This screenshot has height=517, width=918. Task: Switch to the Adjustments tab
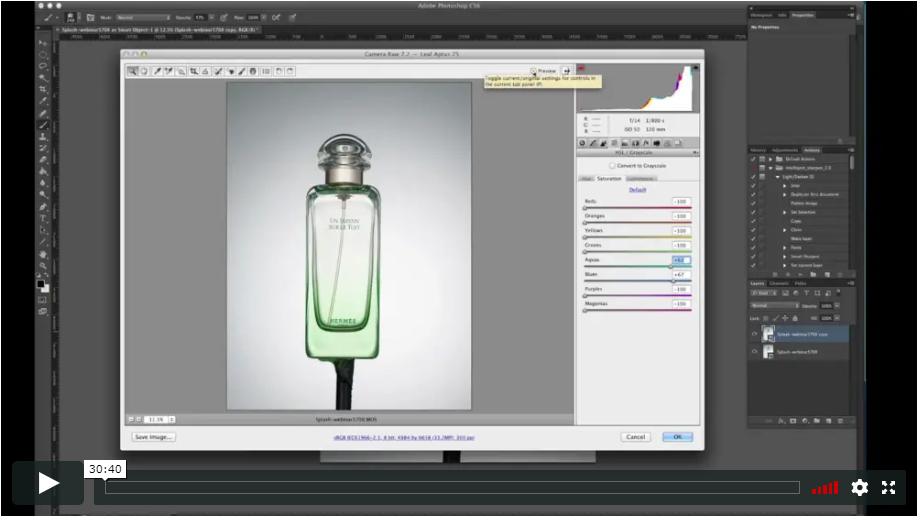click(785, 150)
